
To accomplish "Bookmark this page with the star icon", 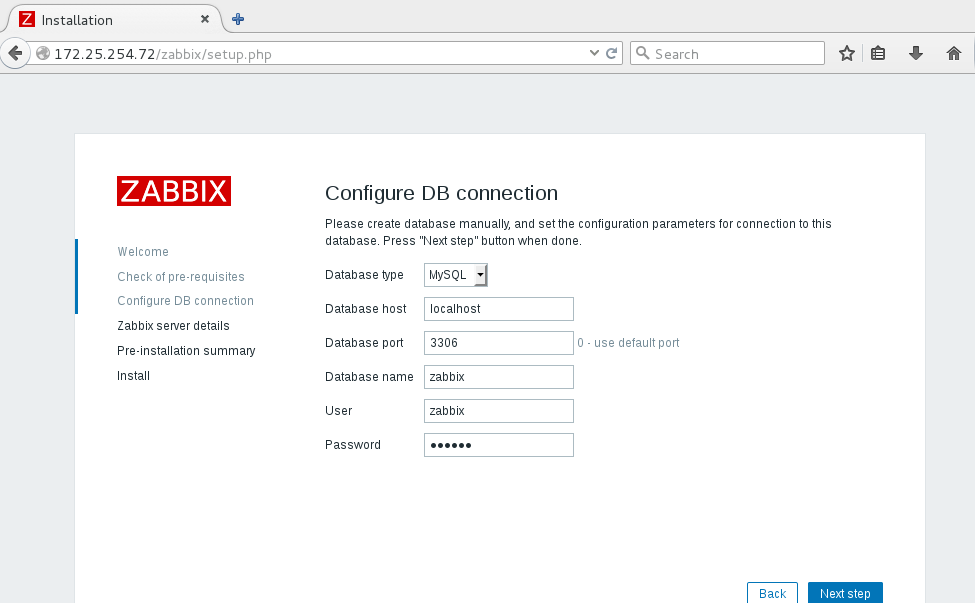I will click(846, 53).
